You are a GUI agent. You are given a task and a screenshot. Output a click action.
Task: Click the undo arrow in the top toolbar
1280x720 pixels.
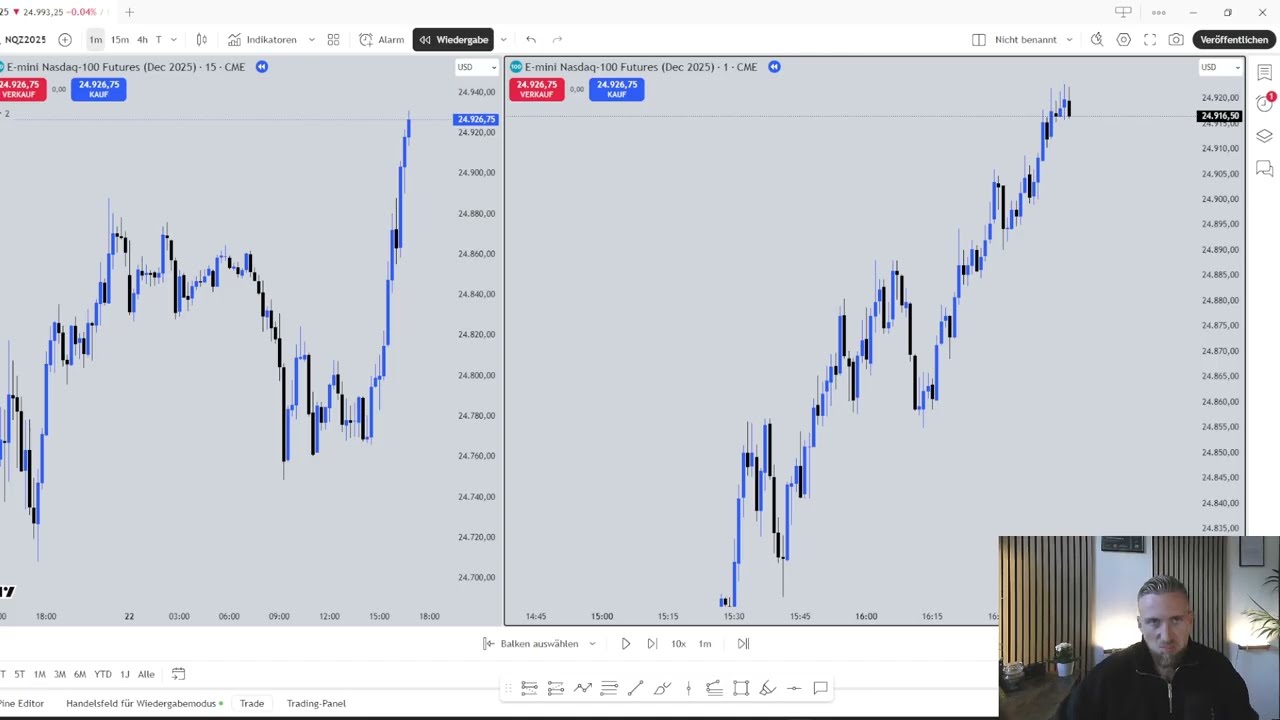point(531,40)
